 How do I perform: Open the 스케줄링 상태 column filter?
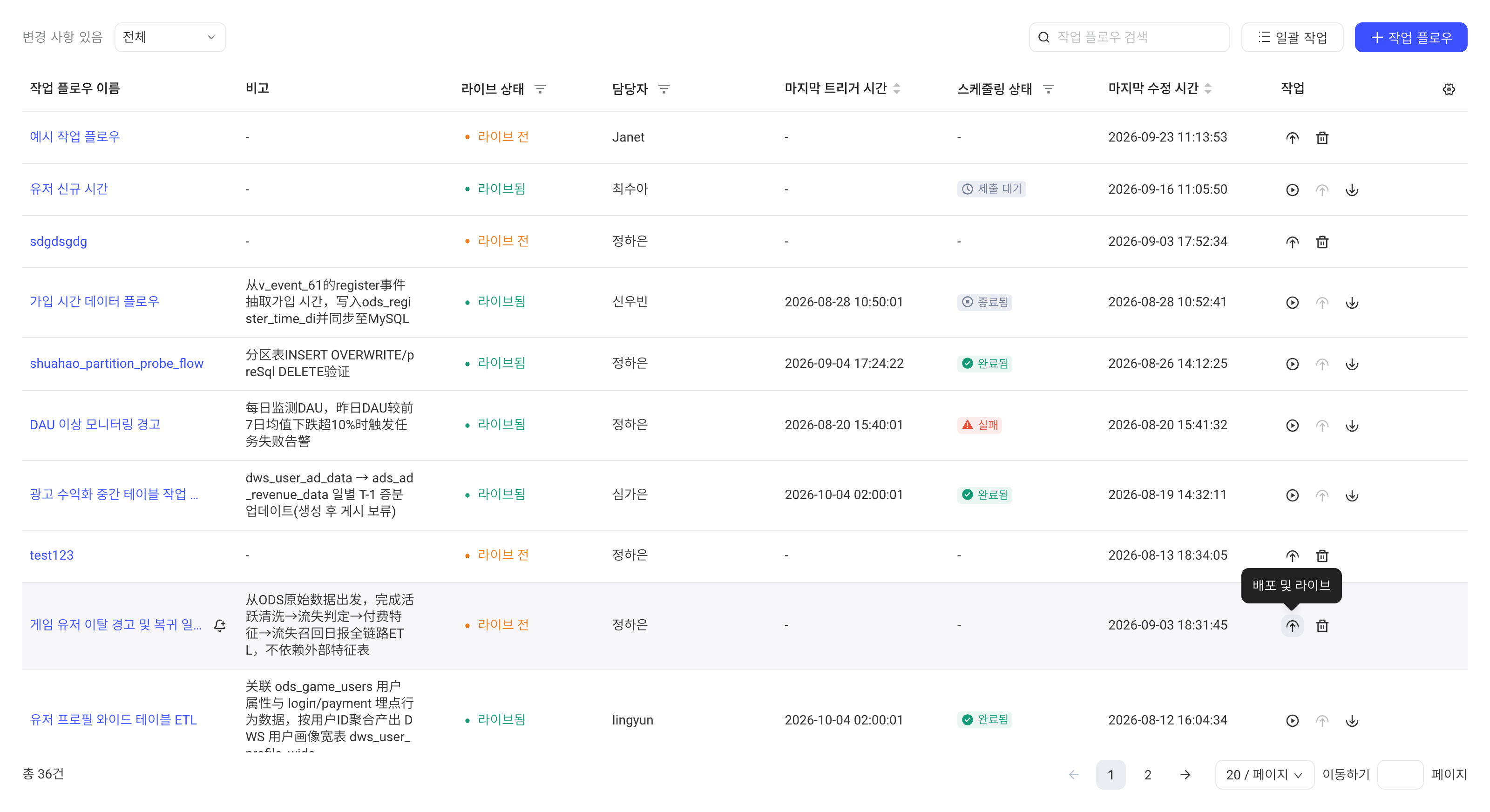pyautogui.click(x=1048, y=89)
